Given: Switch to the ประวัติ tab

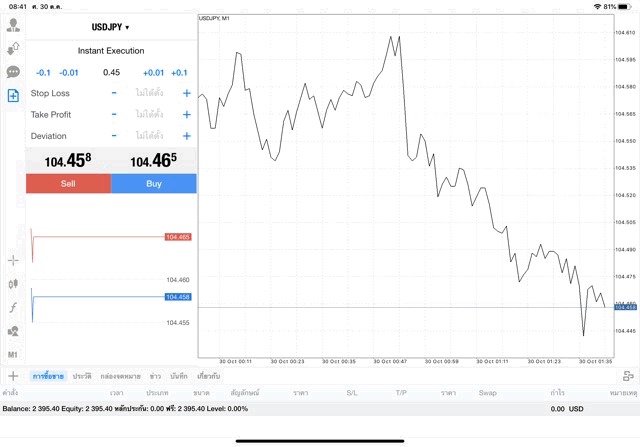Looking at the screenshot, I should coord(82,376).
